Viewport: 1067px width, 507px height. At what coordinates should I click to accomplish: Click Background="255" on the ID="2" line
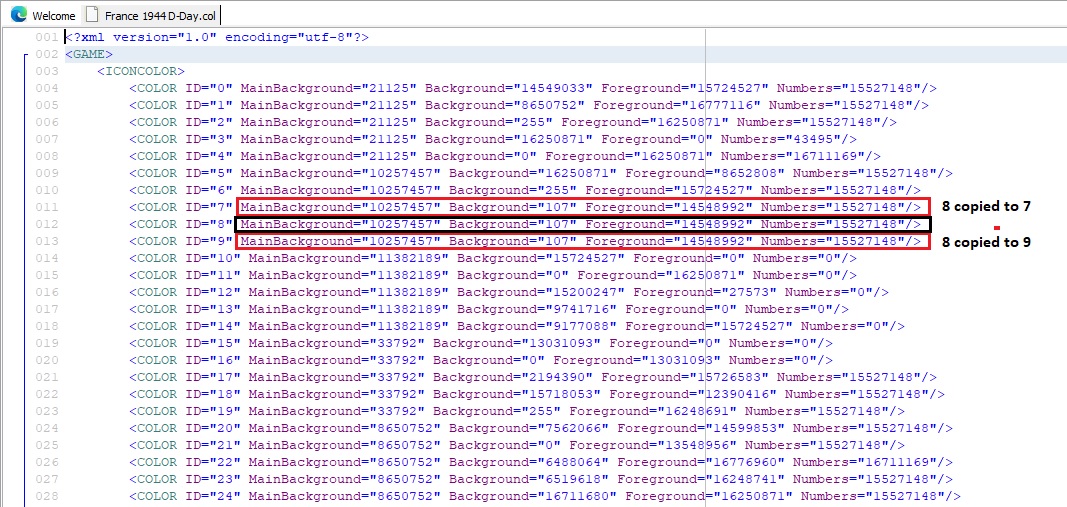point(489,122)
